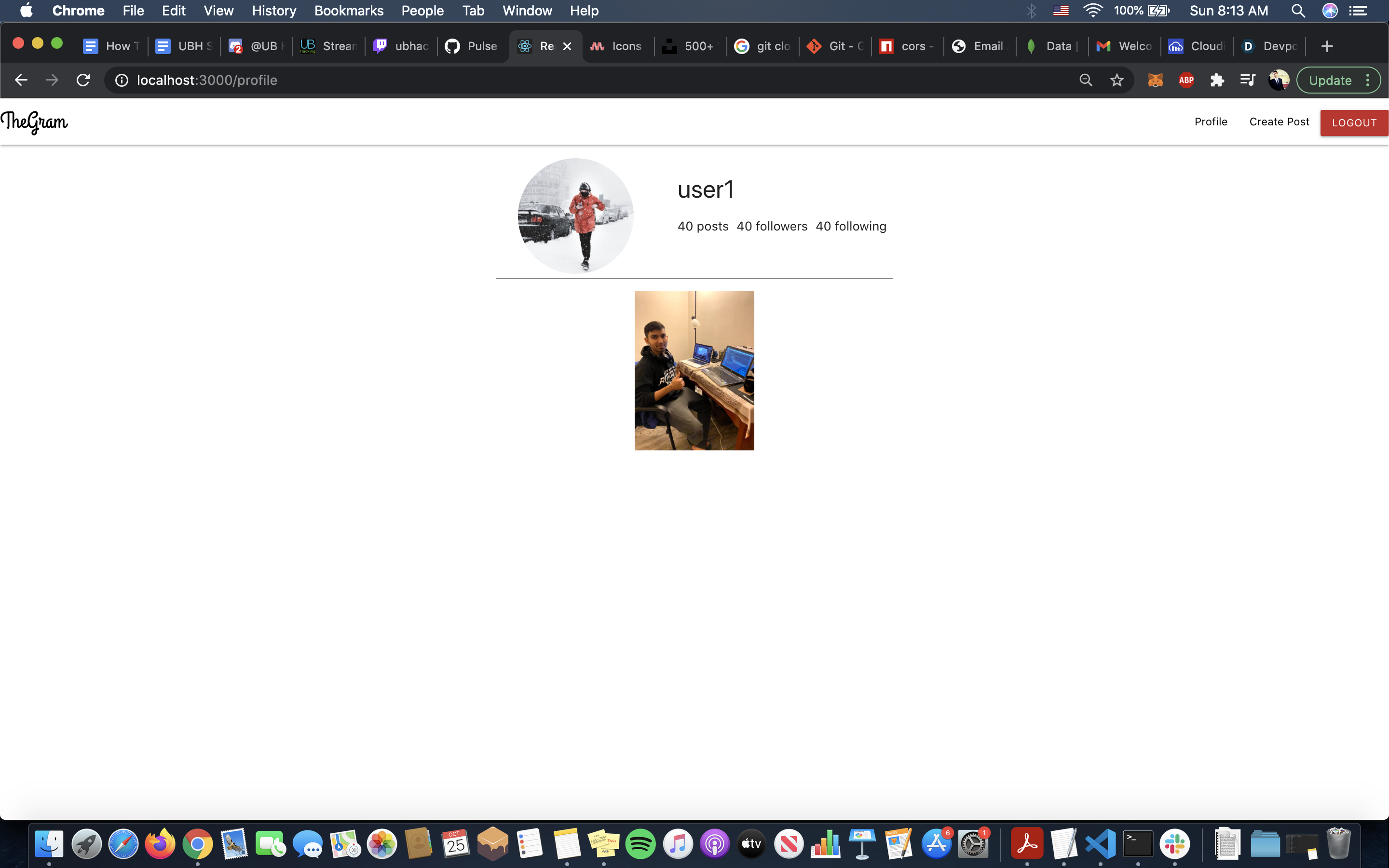This screenshot has width=1389, height=868.
Task: Switch to the Pulse GitHub tab
Action: coord(472,46)
